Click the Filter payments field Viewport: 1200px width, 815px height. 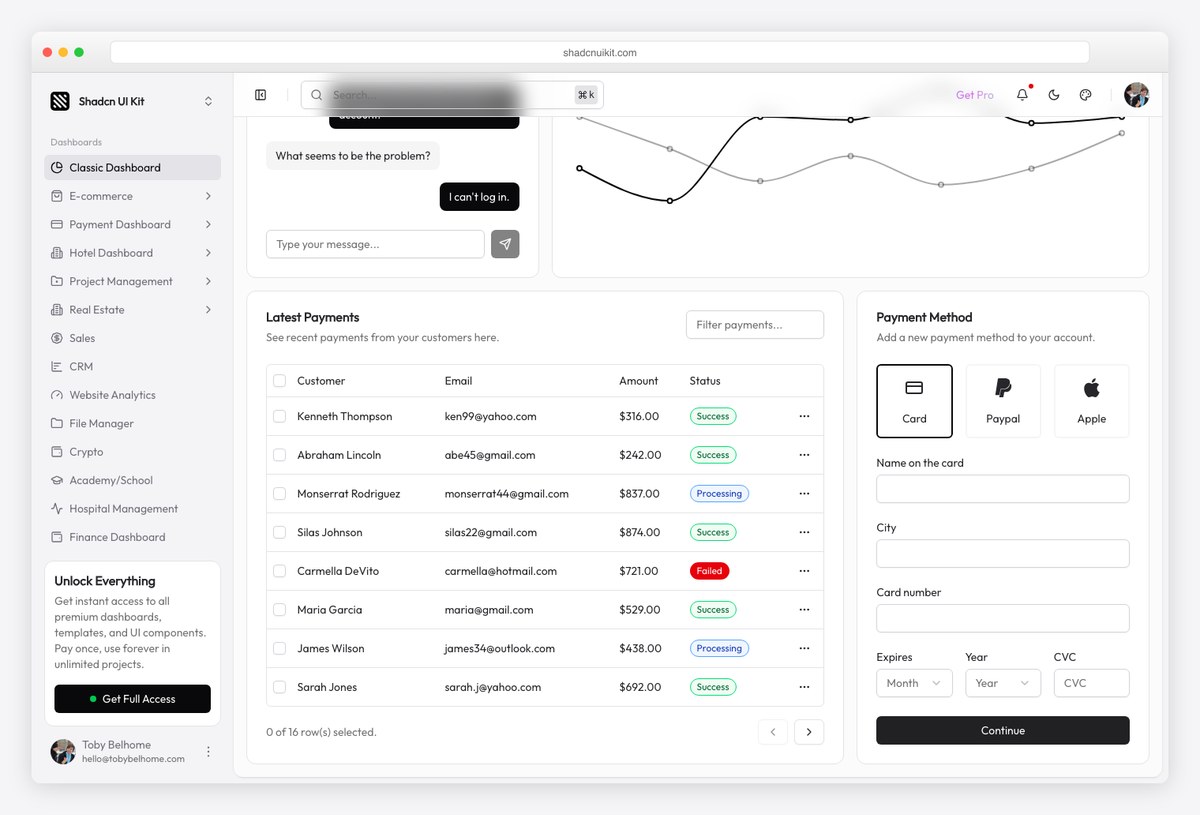(755, 325)
